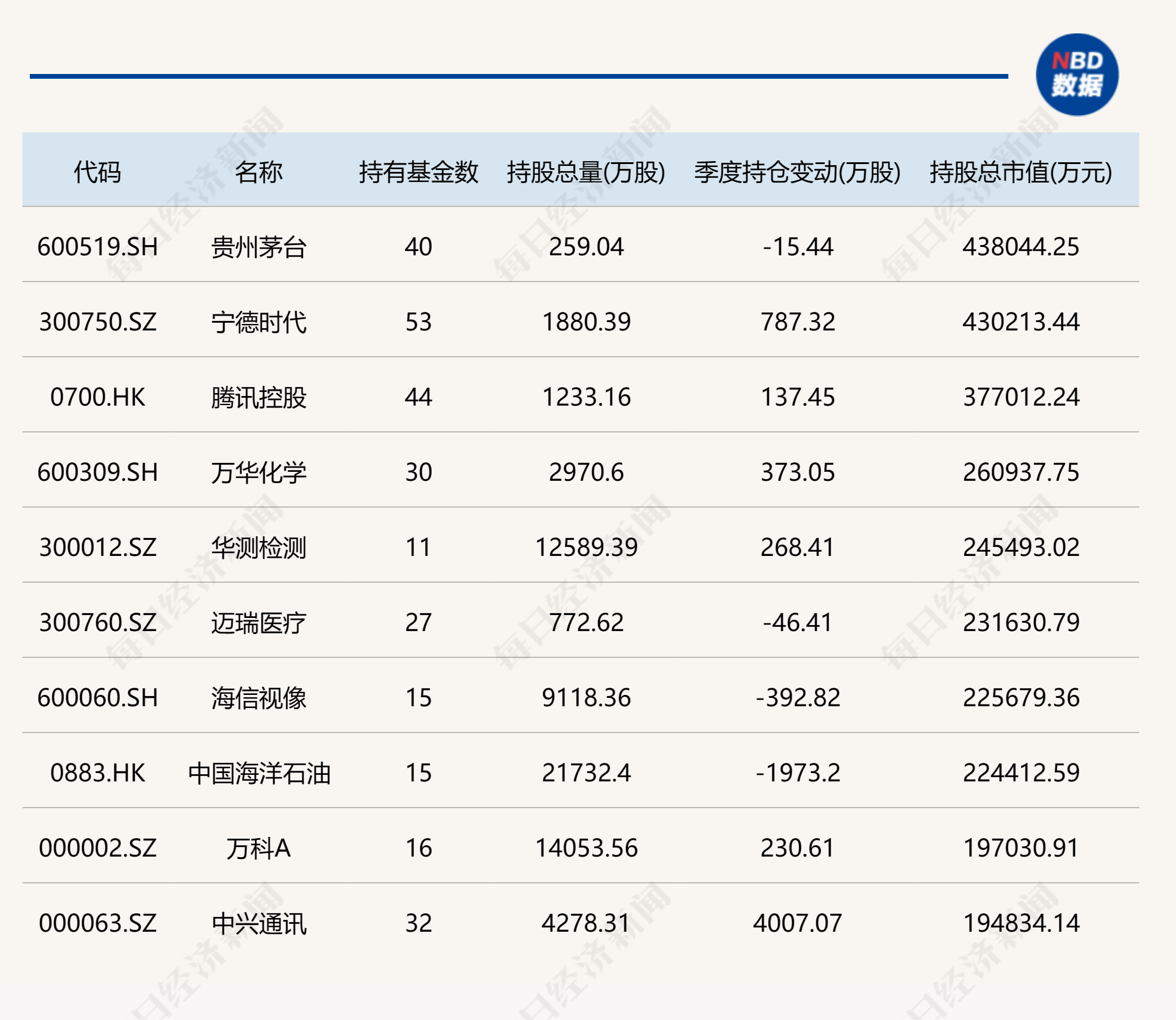Viewport: 1176px width, 1020px height.
Task: Click the change value -46.41
Action: point(798,623)
